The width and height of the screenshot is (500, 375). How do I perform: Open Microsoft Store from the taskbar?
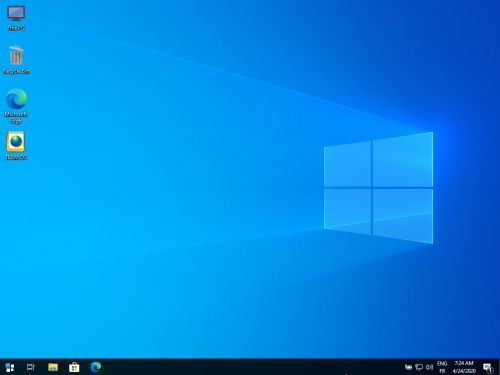coord(74,367)
